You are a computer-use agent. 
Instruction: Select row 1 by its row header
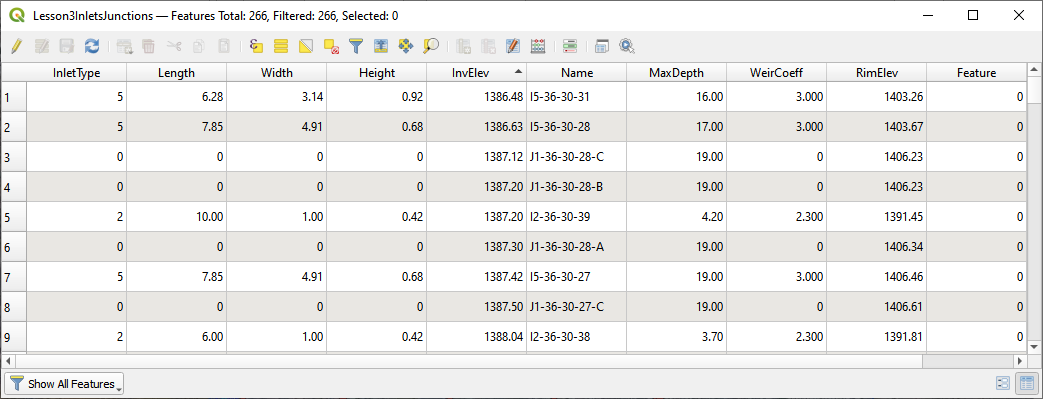click(14, 96)
